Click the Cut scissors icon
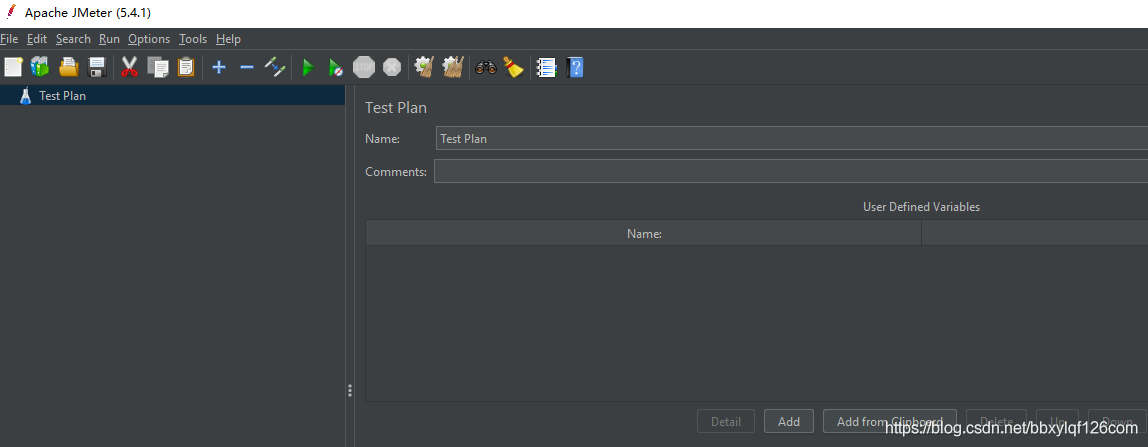 pyautogui.click(x=129, y=67)
